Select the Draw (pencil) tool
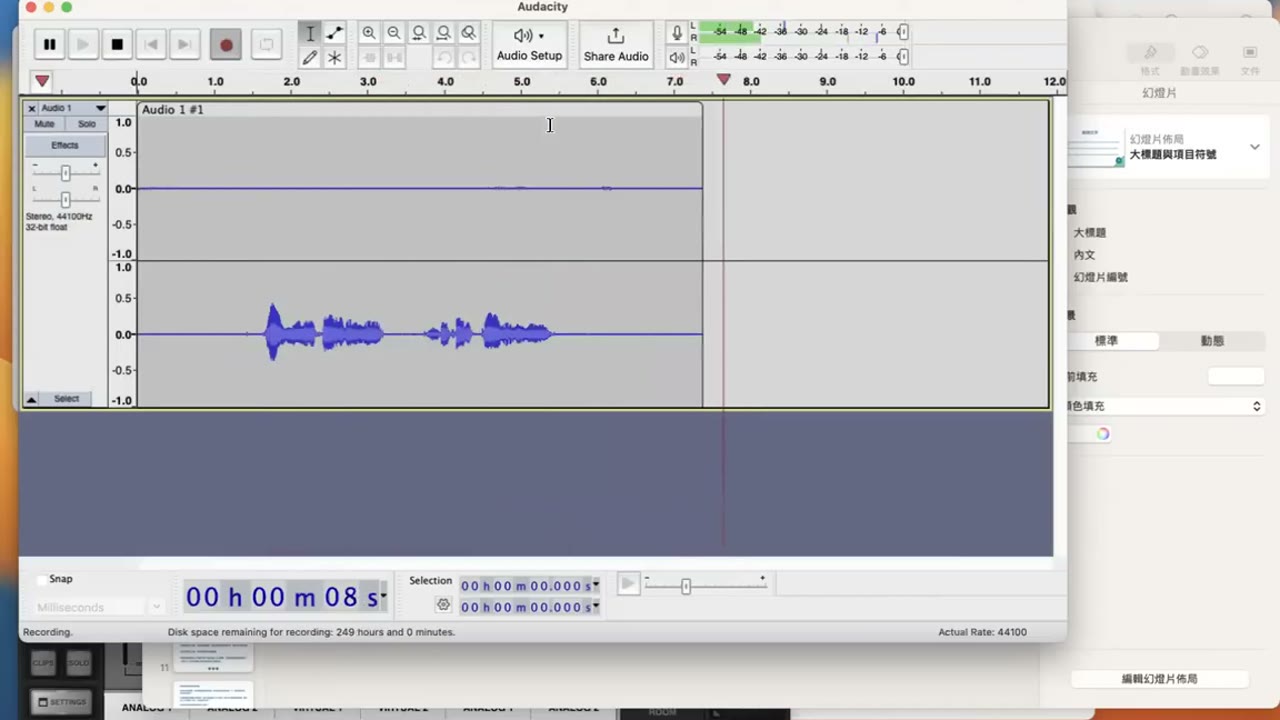The image size is (1280, 720). (310, 57)
